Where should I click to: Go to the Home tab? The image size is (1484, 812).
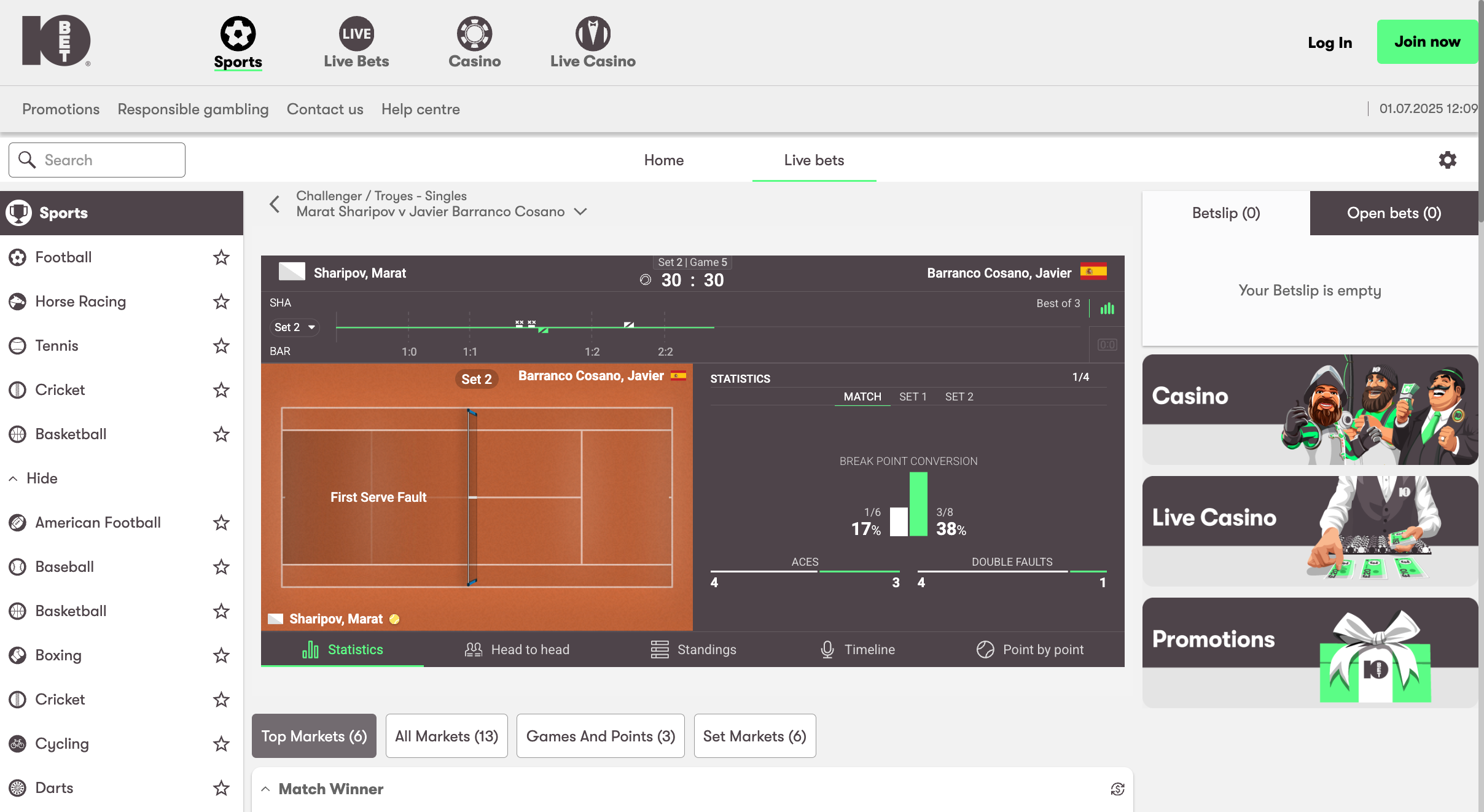(664, 160)
